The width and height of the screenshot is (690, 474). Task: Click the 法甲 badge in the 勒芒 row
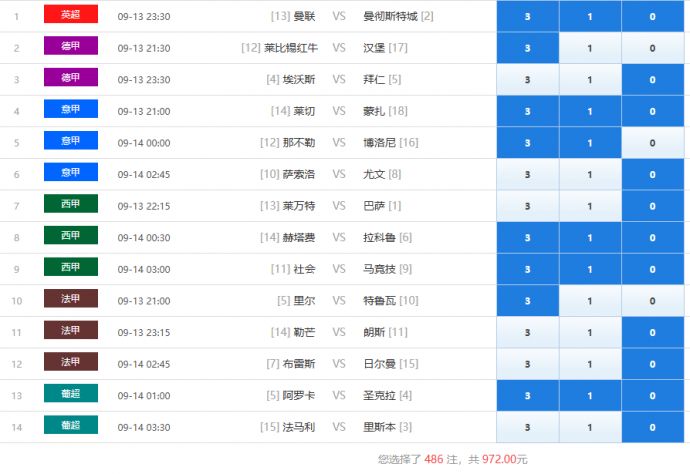pos(71,330)
